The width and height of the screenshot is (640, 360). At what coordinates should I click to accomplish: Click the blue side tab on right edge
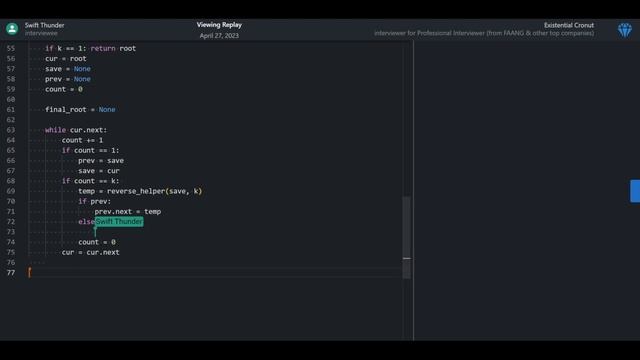(x=635, y=191)
